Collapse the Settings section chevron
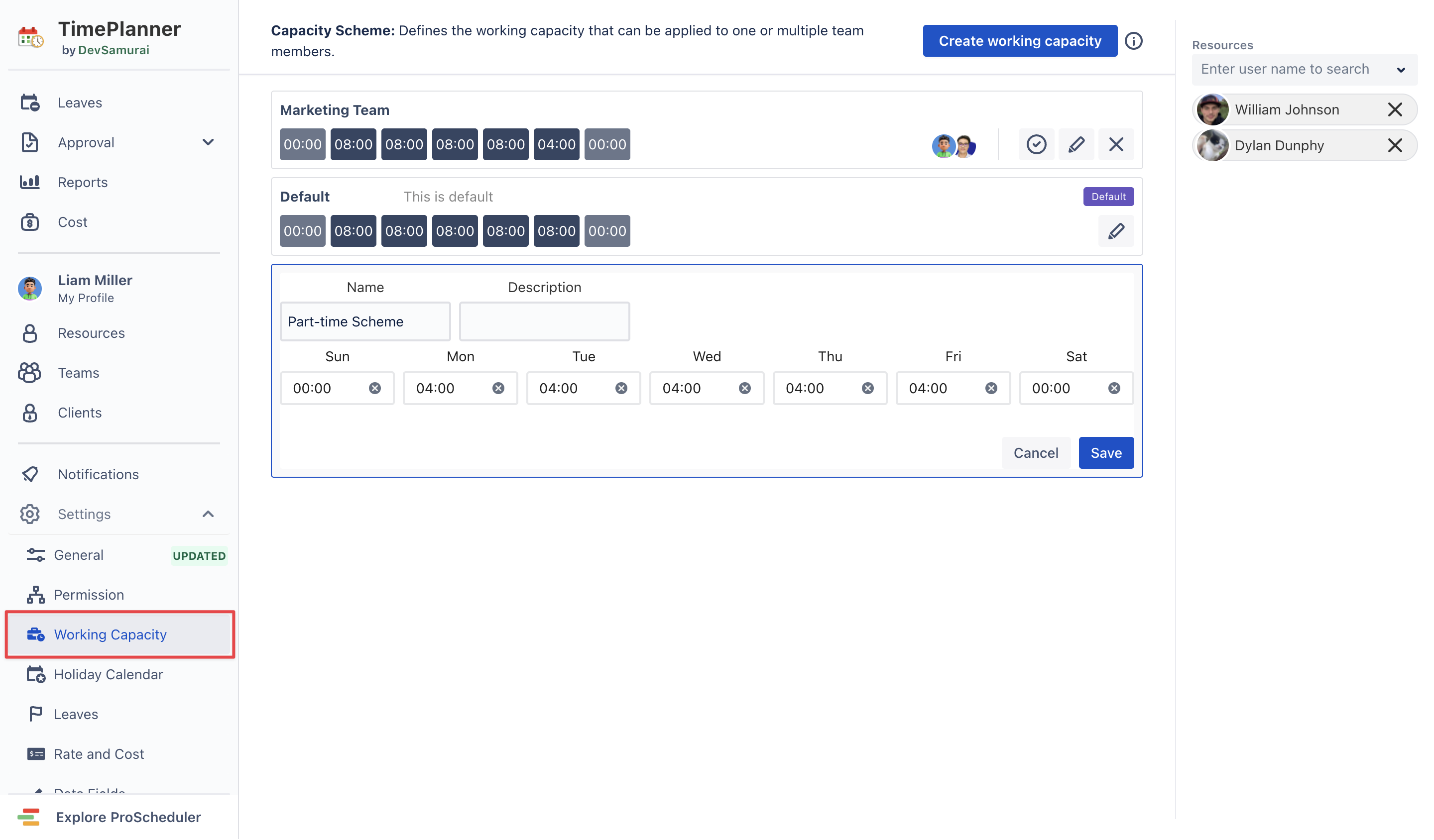The height and width of the screenshot is (840, 1434). click(208, 514)
